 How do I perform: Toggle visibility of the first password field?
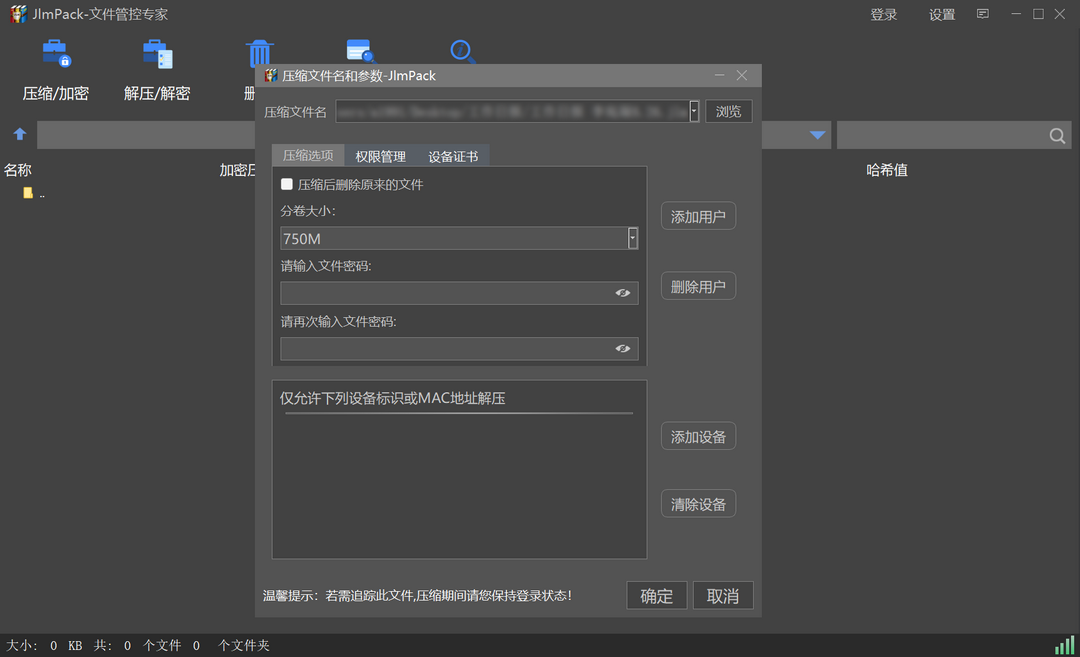622,293
